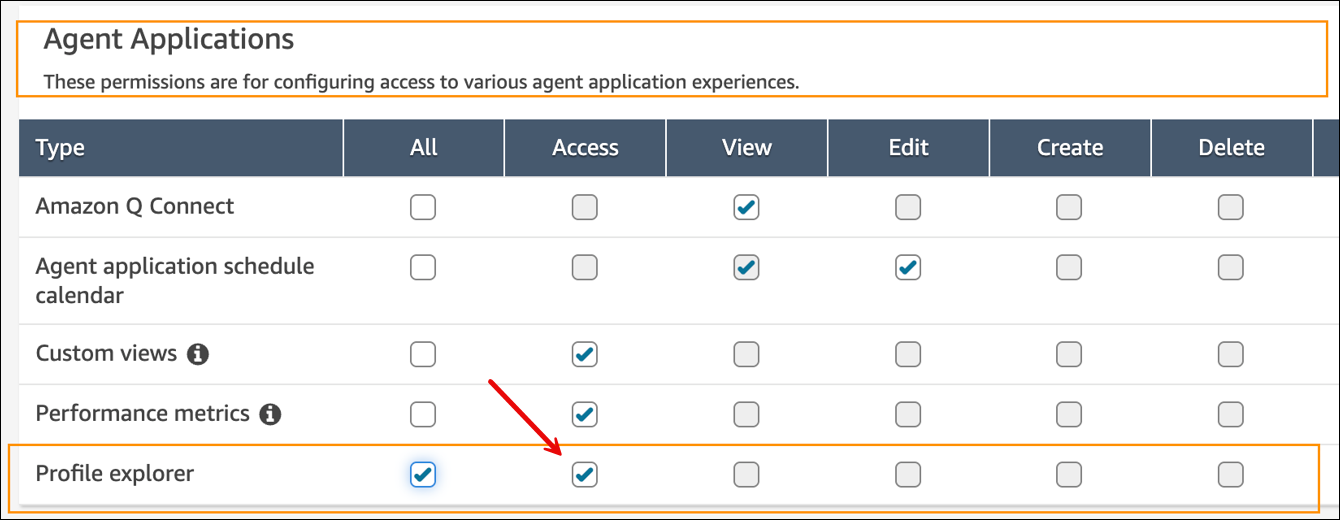
Task: Click the Access column header
Action: 585,148
